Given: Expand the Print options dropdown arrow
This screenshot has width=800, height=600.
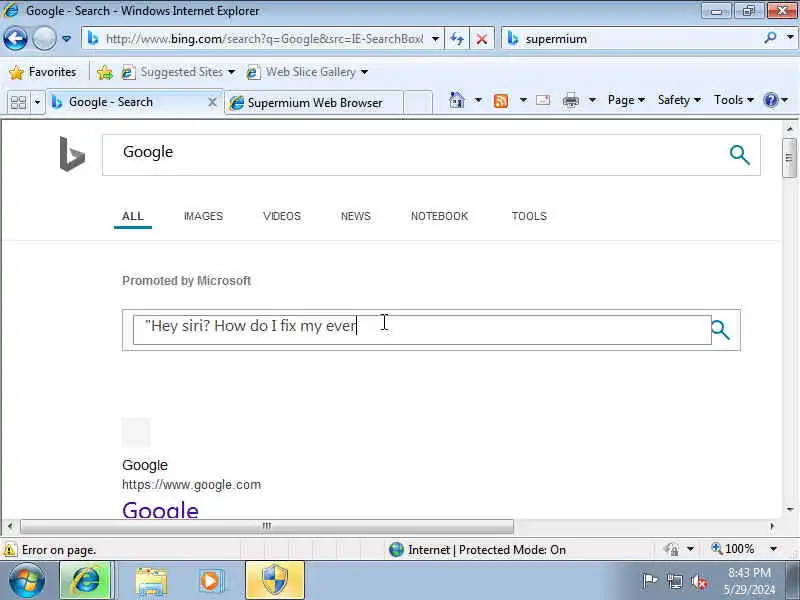Looking at the screenshot, I should pos(592,100).
